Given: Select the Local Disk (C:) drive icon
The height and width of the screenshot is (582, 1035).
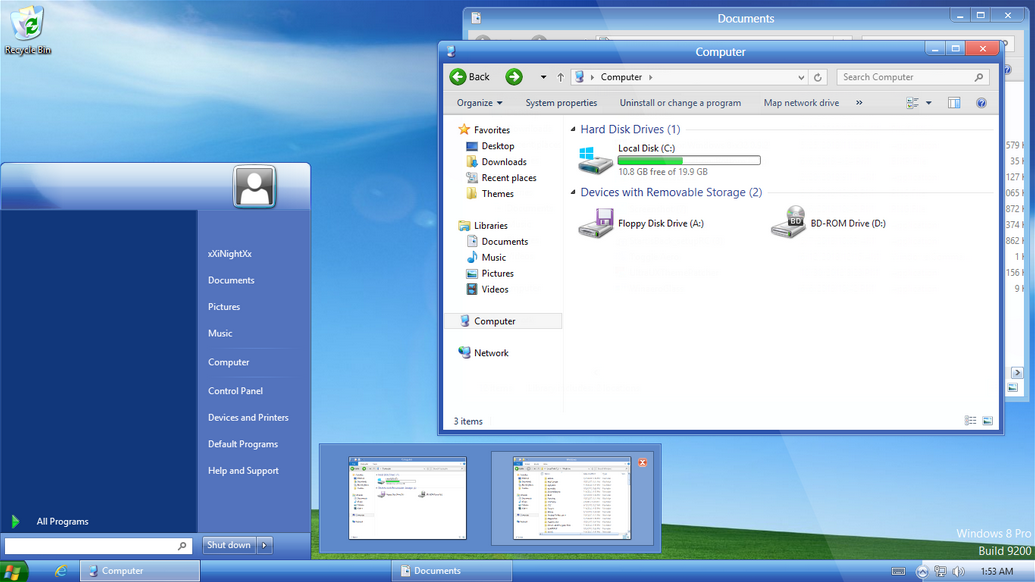Looking at the screenshot, I should [x=595, y=160].
